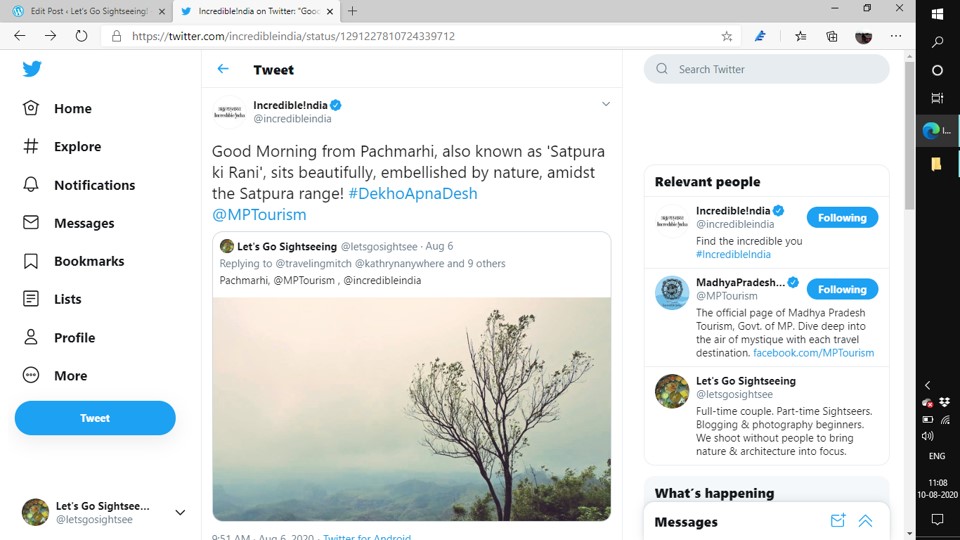The image size is (960, 540).
Task: Open the new message compose icon
Action: (838, 521)
